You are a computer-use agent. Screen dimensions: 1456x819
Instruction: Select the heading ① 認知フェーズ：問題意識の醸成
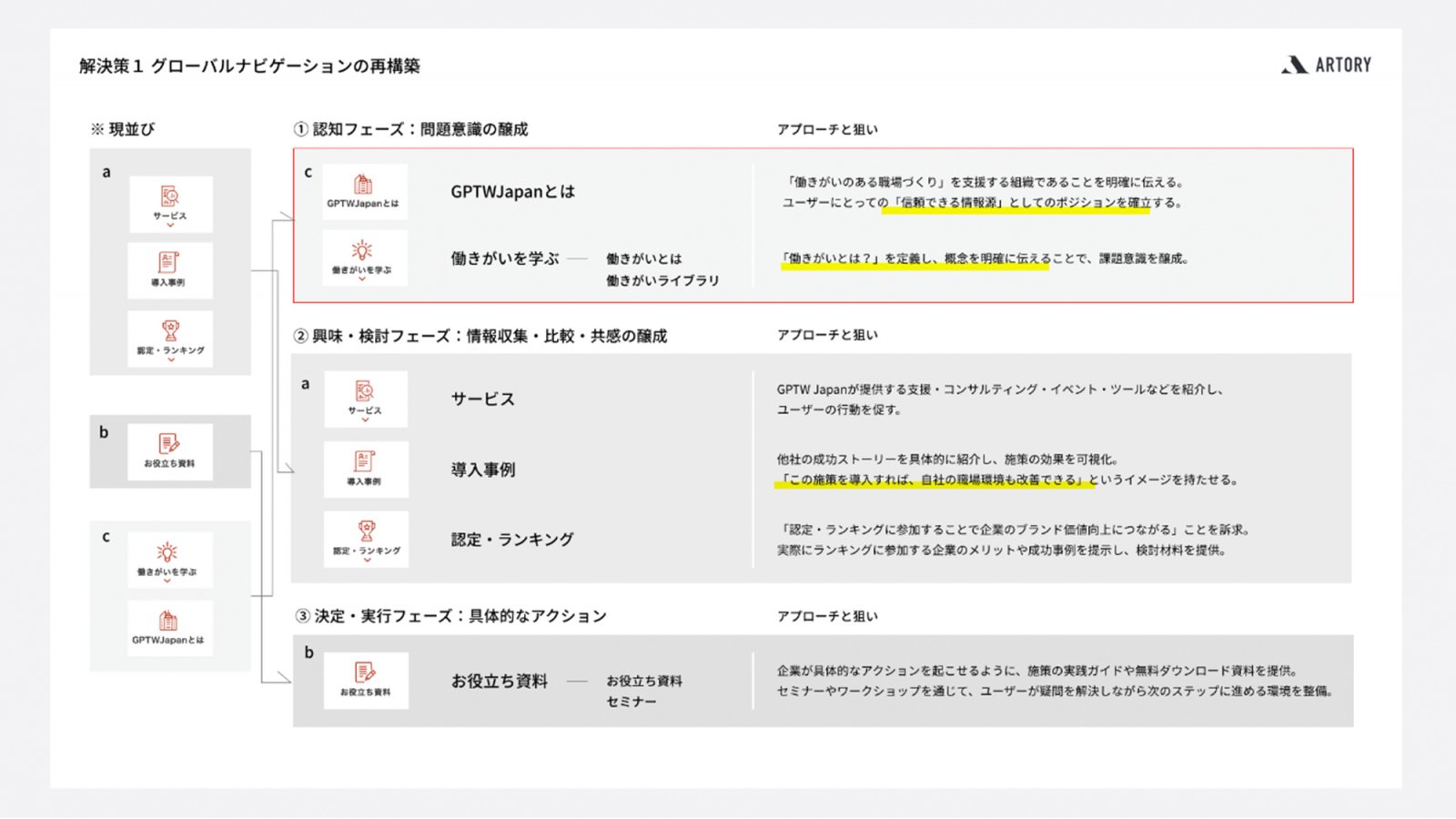(410, 129)
